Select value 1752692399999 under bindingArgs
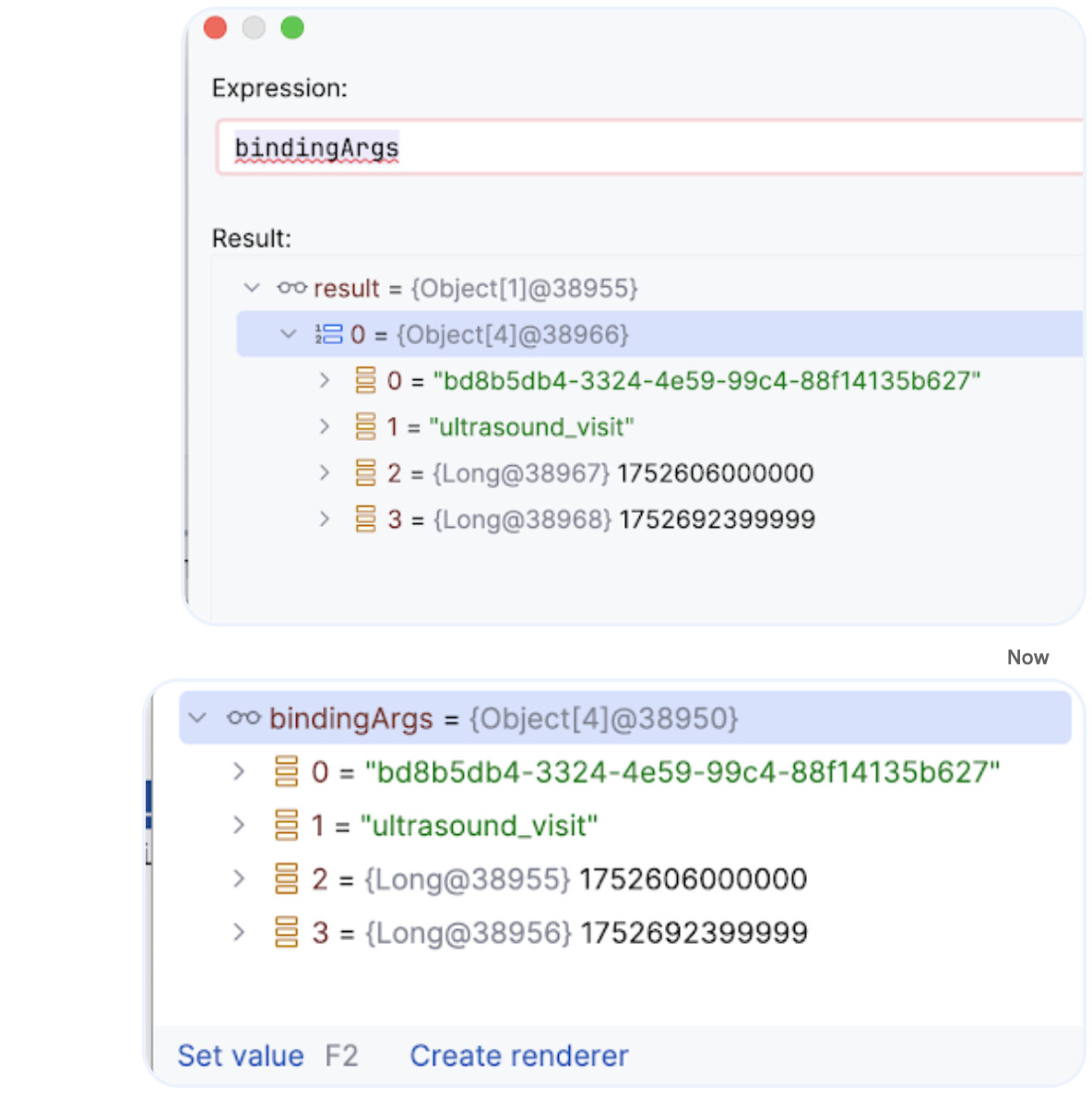This screenshot has width=1092, height=1098. pyautogui.click(x=694, y=932)
